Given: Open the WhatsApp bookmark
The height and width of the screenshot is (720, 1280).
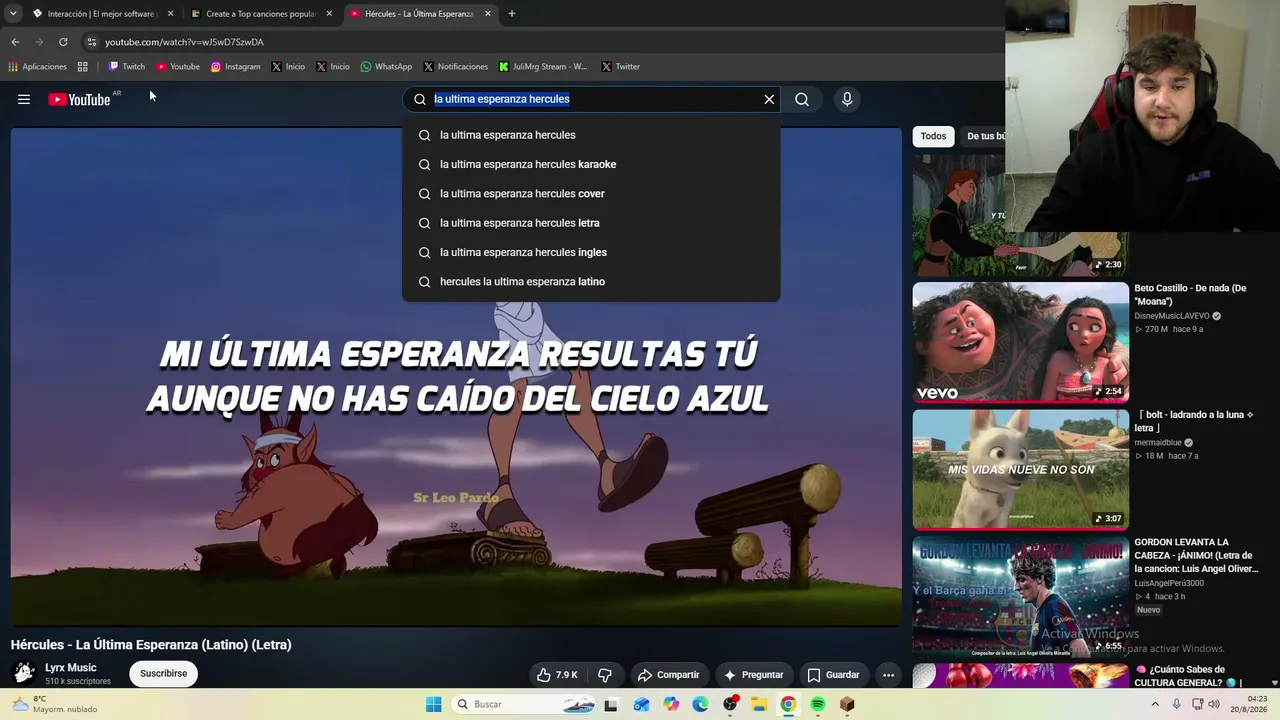Looking at the screenshot, I should [x=386, y=67].
